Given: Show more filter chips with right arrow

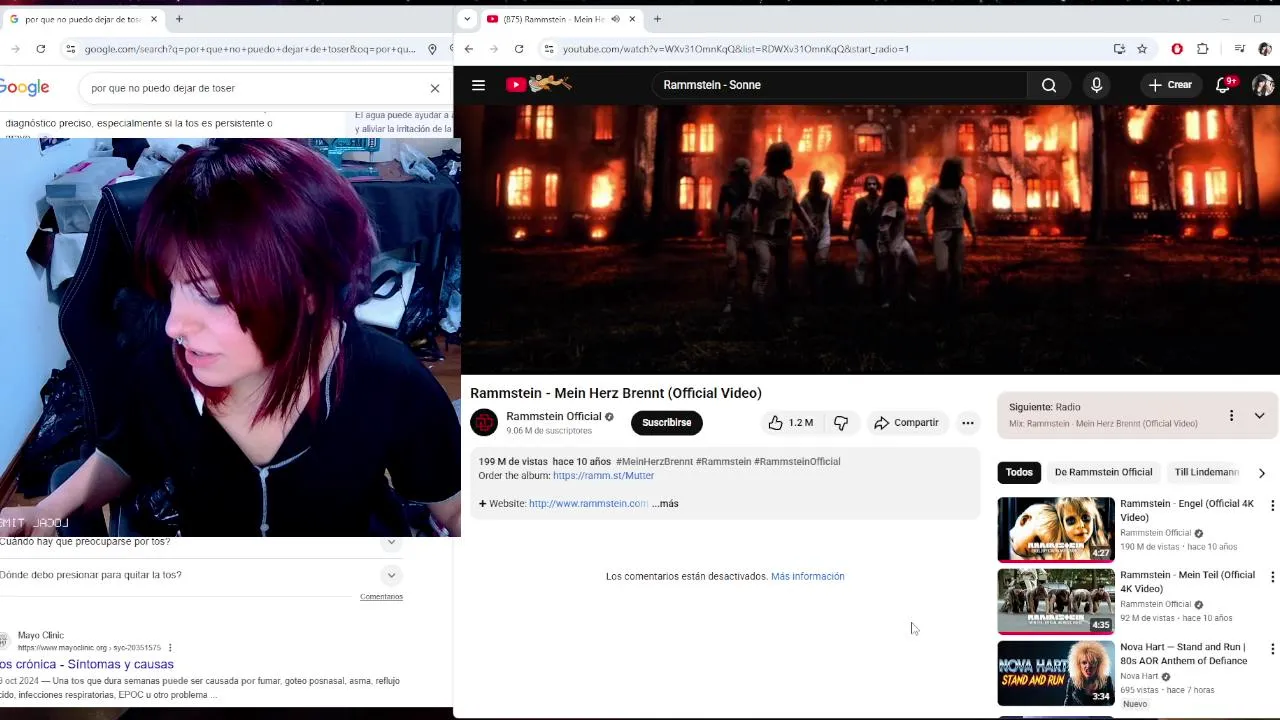Looking at the screenshot, I should (x=1261, y=473).
